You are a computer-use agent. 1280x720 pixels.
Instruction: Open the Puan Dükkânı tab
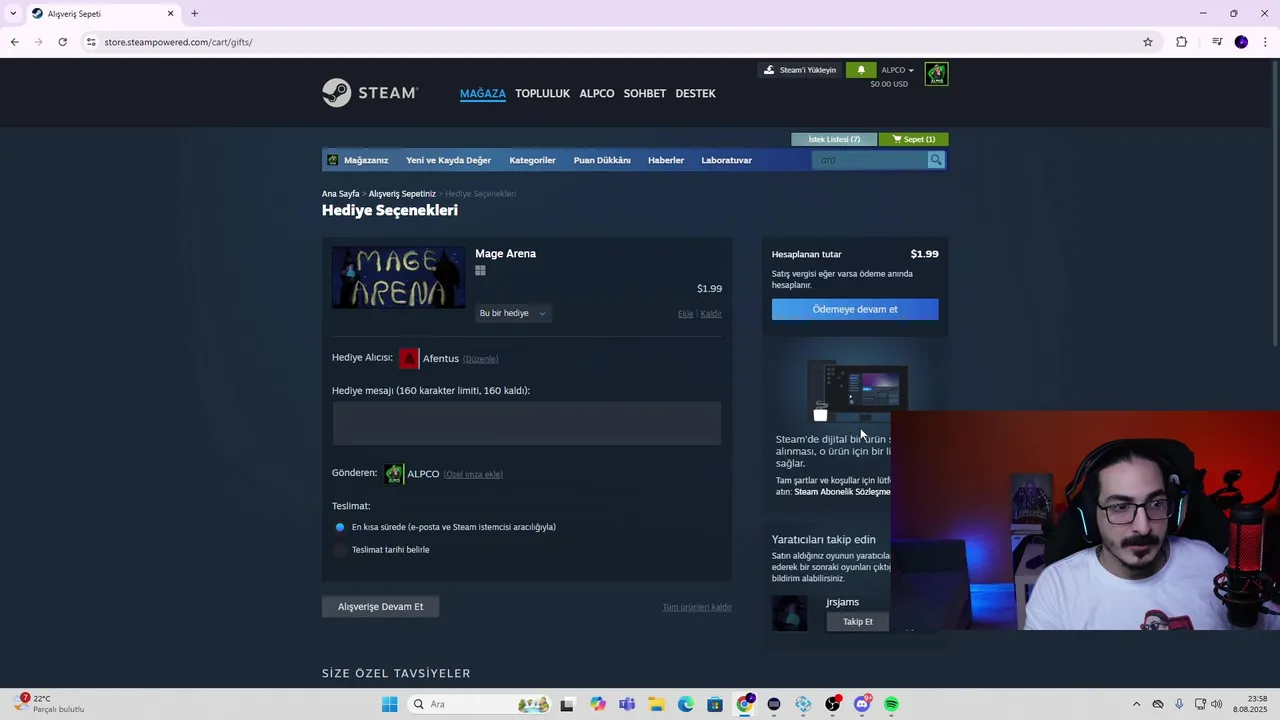[602, 160]
